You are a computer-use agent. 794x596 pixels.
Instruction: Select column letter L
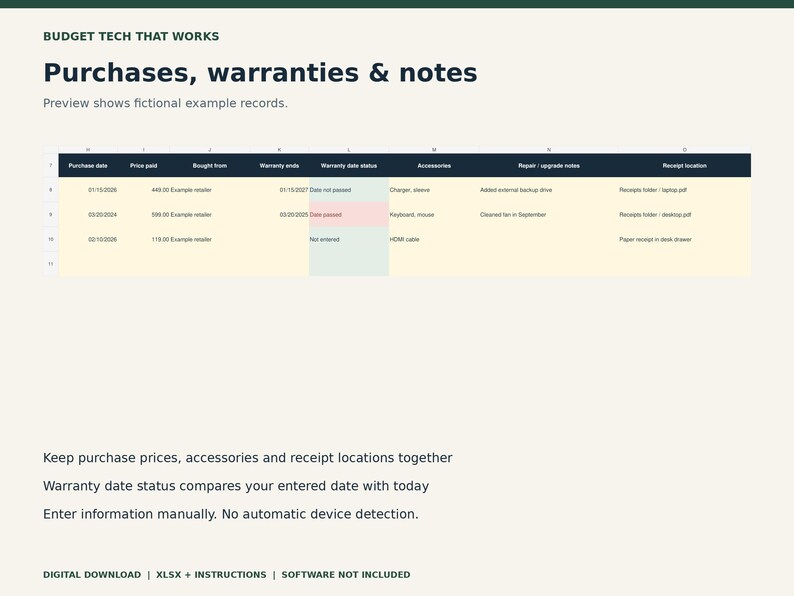click(x=349, y=150)
